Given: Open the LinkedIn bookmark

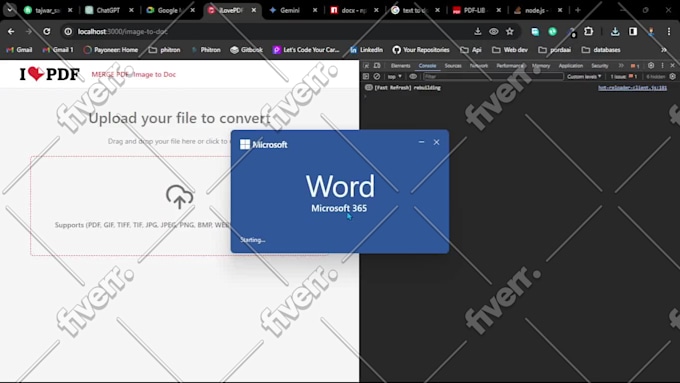Looking at the screenshot, I should [x=366, y=50].
